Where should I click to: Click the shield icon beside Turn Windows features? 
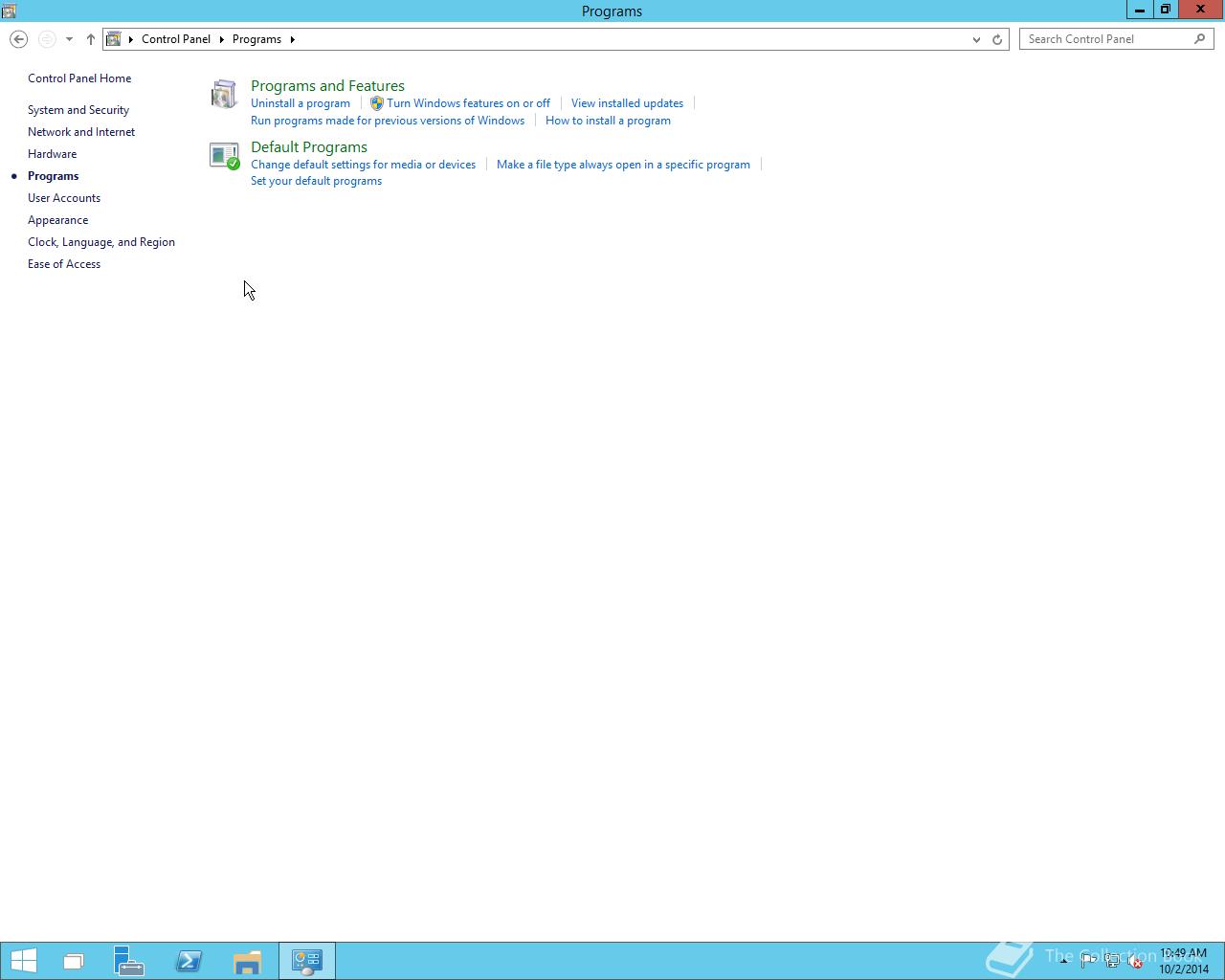(x=376, y=103)
